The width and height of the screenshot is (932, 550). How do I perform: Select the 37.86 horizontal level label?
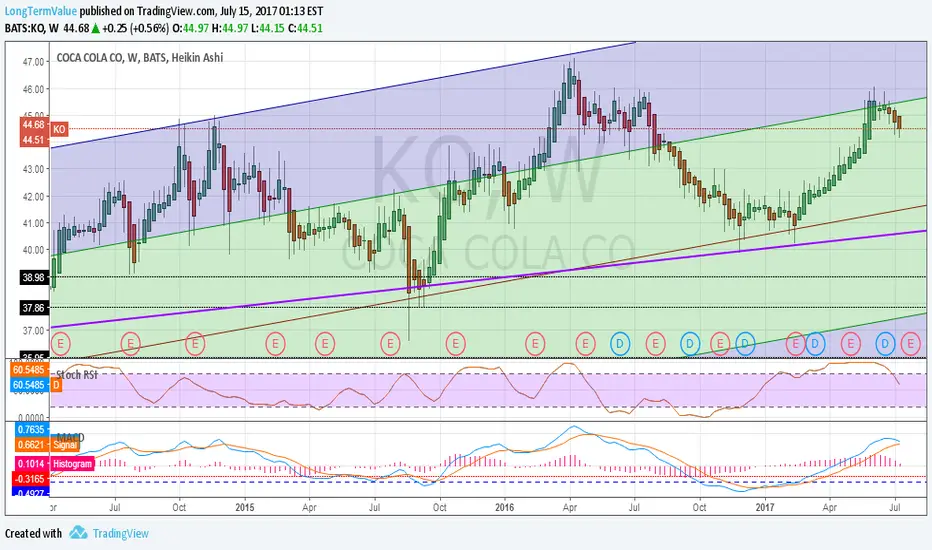point(33,307)
